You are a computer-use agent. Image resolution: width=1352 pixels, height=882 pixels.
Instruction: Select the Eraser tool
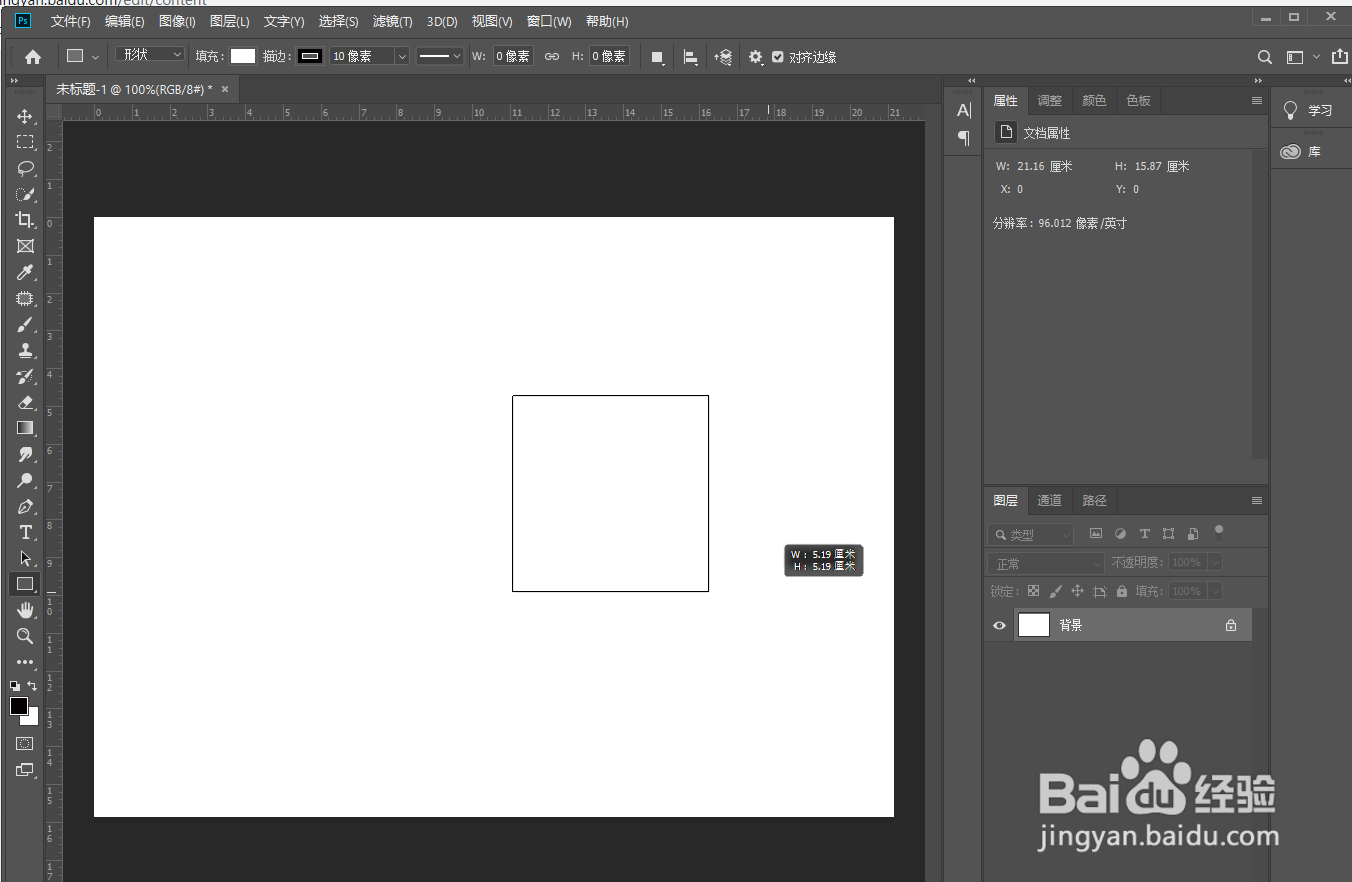coord(25,402)
